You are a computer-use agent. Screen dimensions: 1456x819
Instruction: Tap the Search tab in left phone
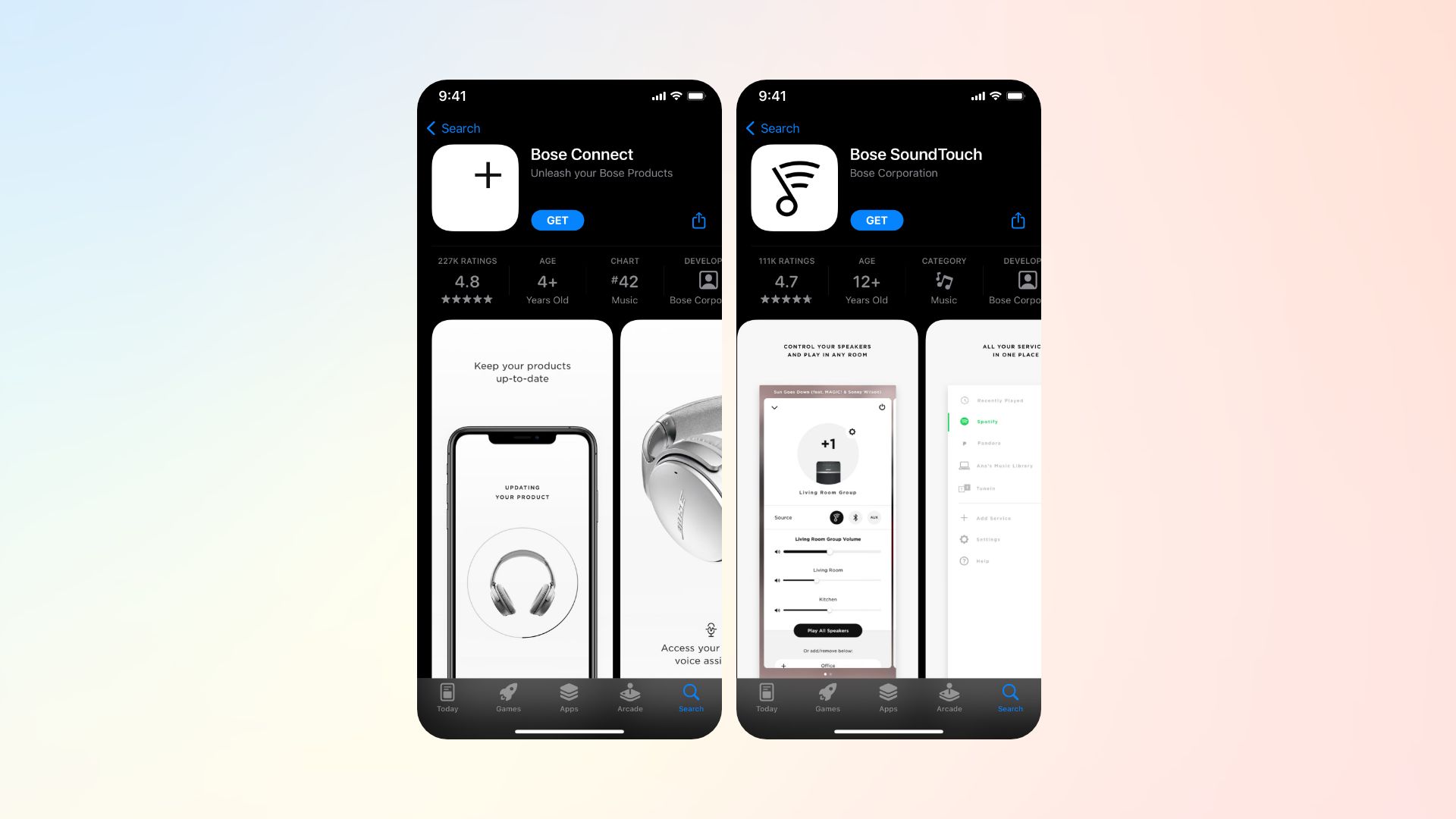click(x=690, y=697)
